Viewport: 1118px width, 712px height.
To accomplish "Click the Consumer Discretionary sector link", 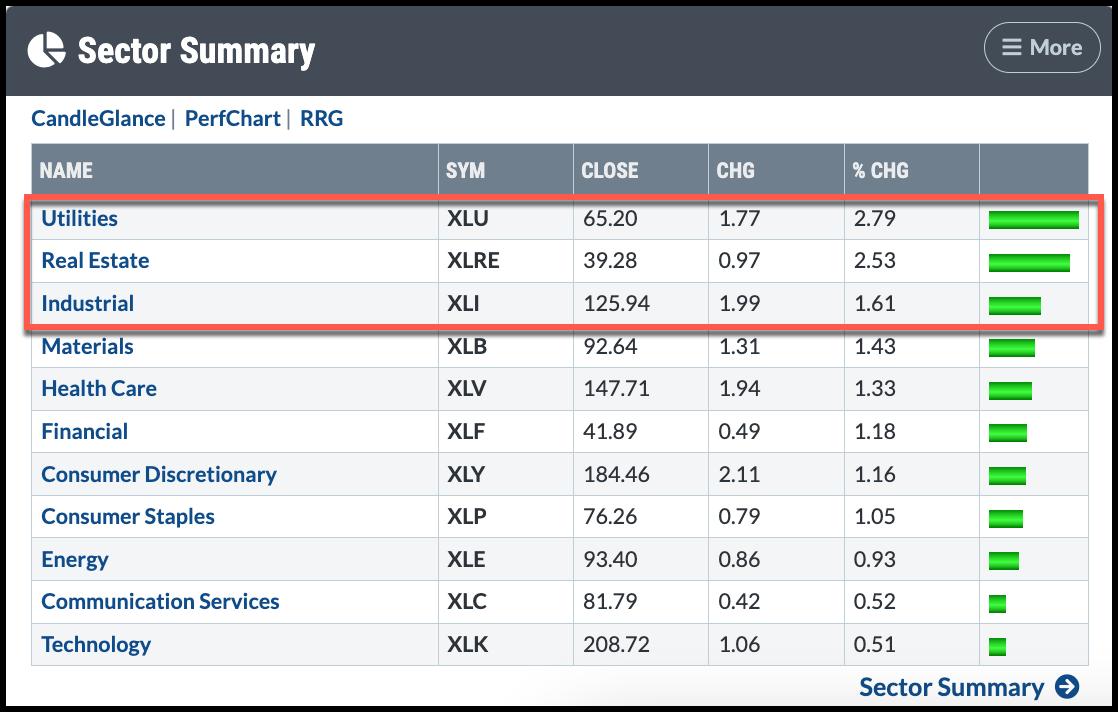I will pyautogui.click(x=159, y=474).
